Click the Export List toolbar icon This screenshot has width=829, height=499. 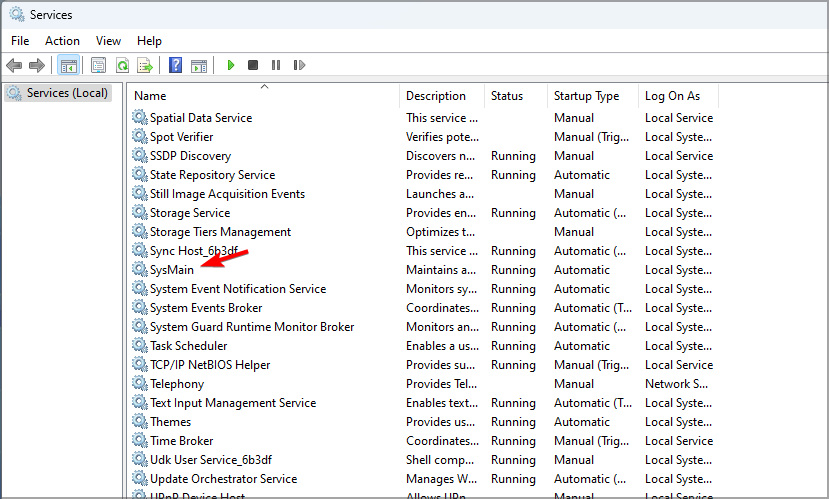[x=145, y=66]
